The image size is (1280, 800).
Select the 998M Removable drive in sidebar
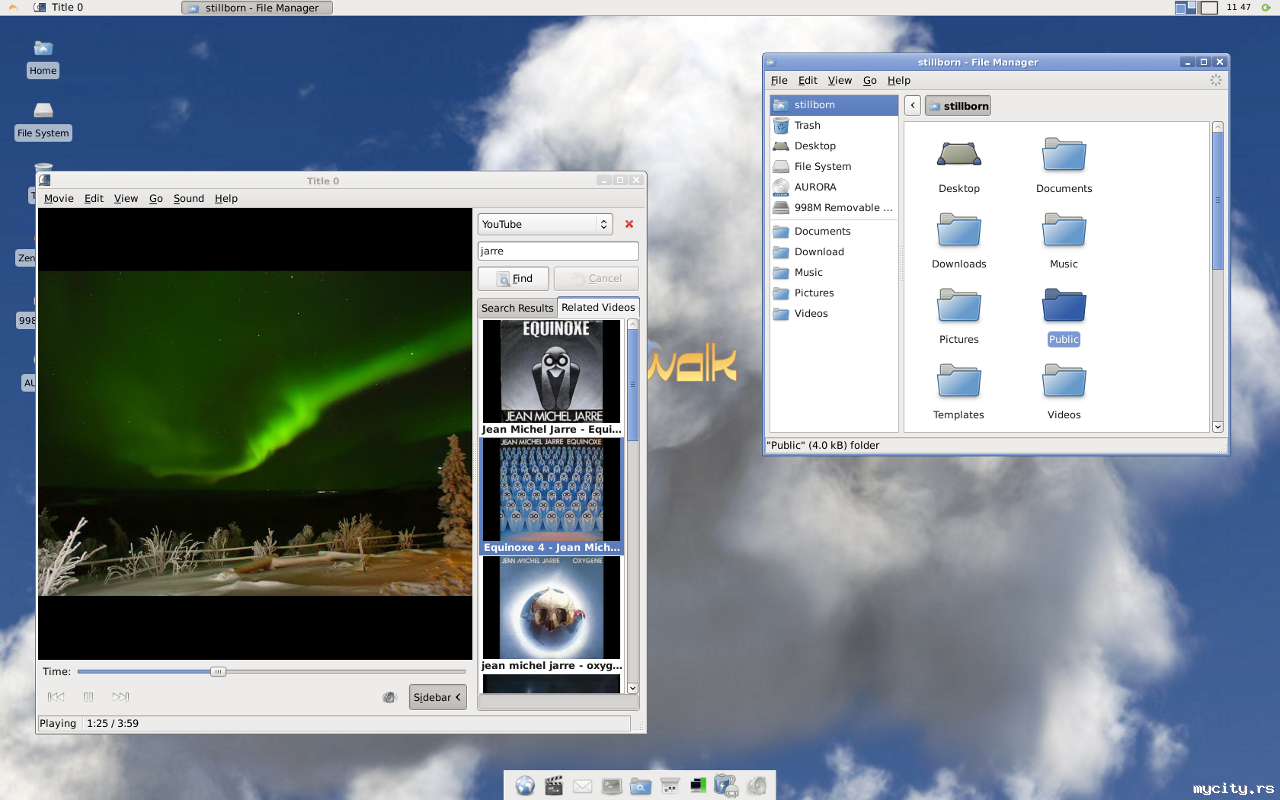coord(834,208)
